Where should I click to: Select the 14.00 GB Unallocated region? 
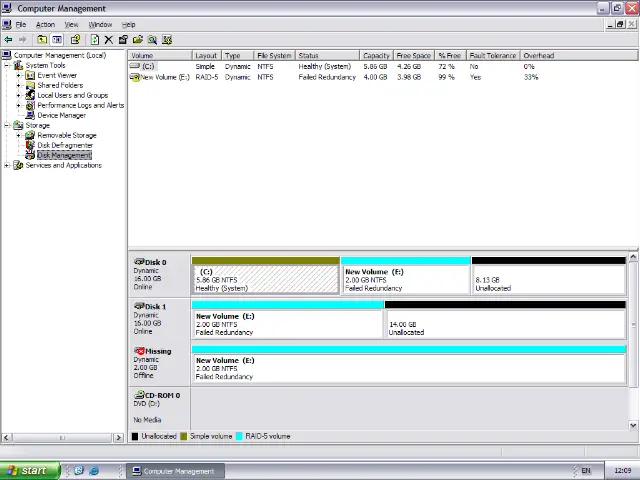505,320
